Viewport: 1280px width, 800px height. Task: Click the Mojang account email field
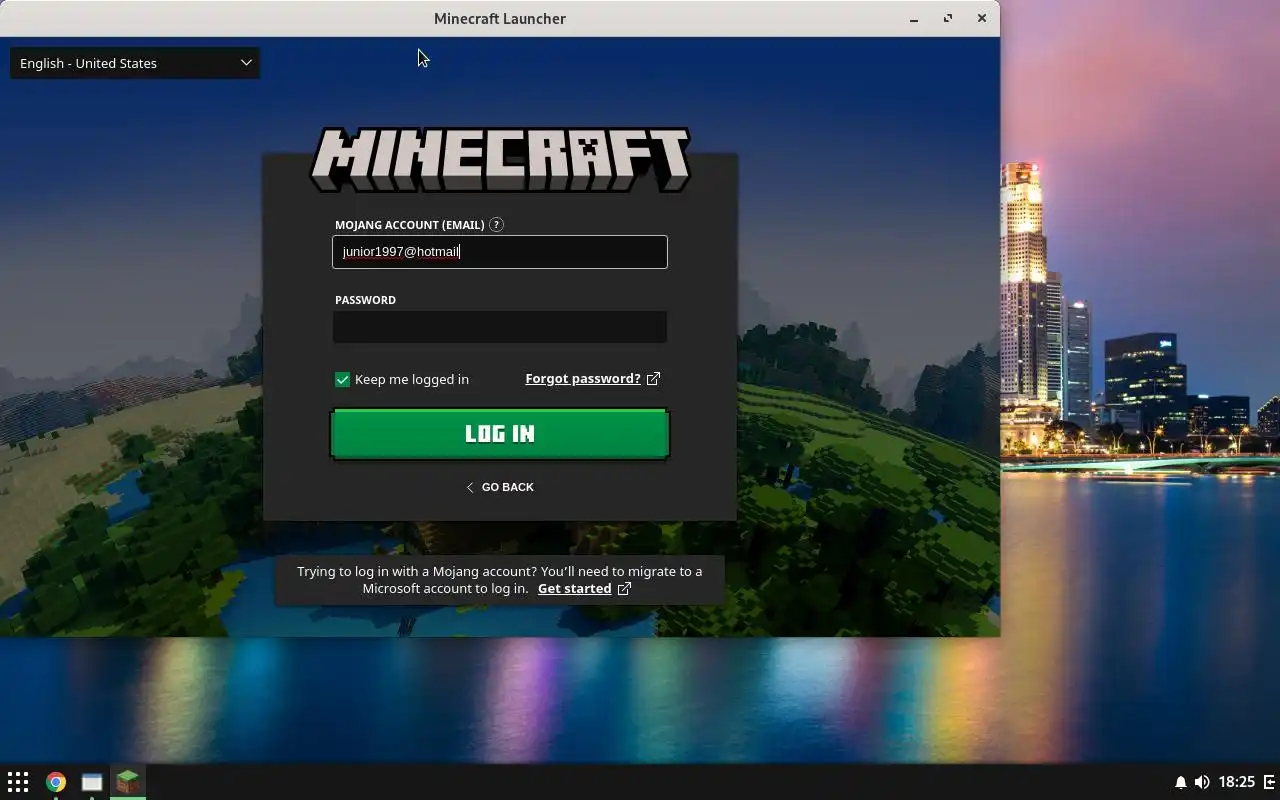pos(499,252)
